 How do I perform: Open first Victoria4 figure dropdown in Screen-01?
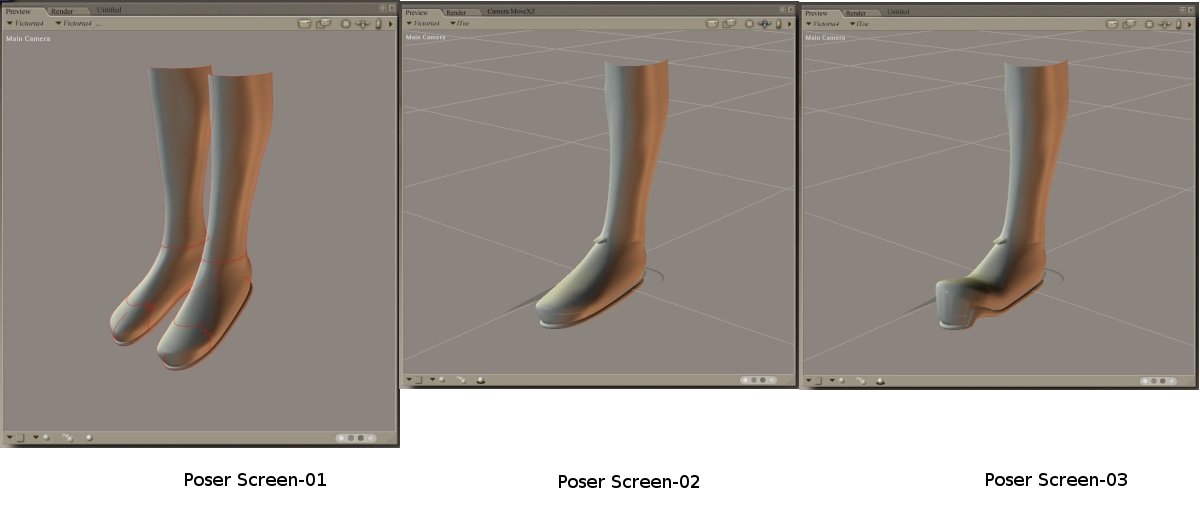click(x=25, y=22)
